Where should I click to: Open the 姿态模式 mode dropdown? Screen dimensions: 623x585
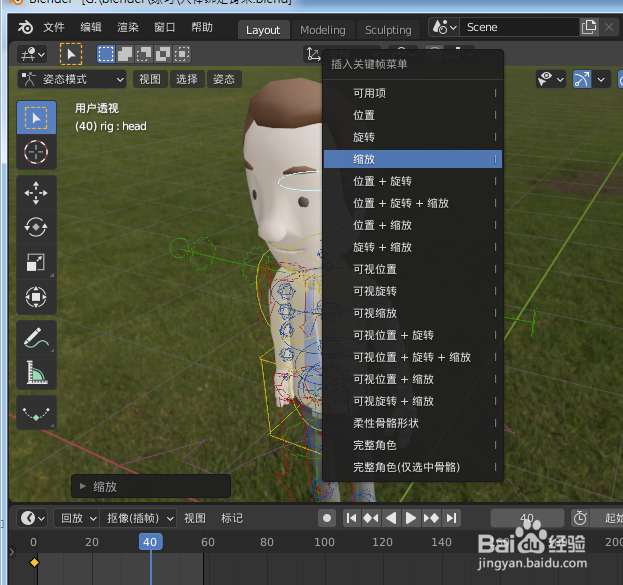(72, 79)
